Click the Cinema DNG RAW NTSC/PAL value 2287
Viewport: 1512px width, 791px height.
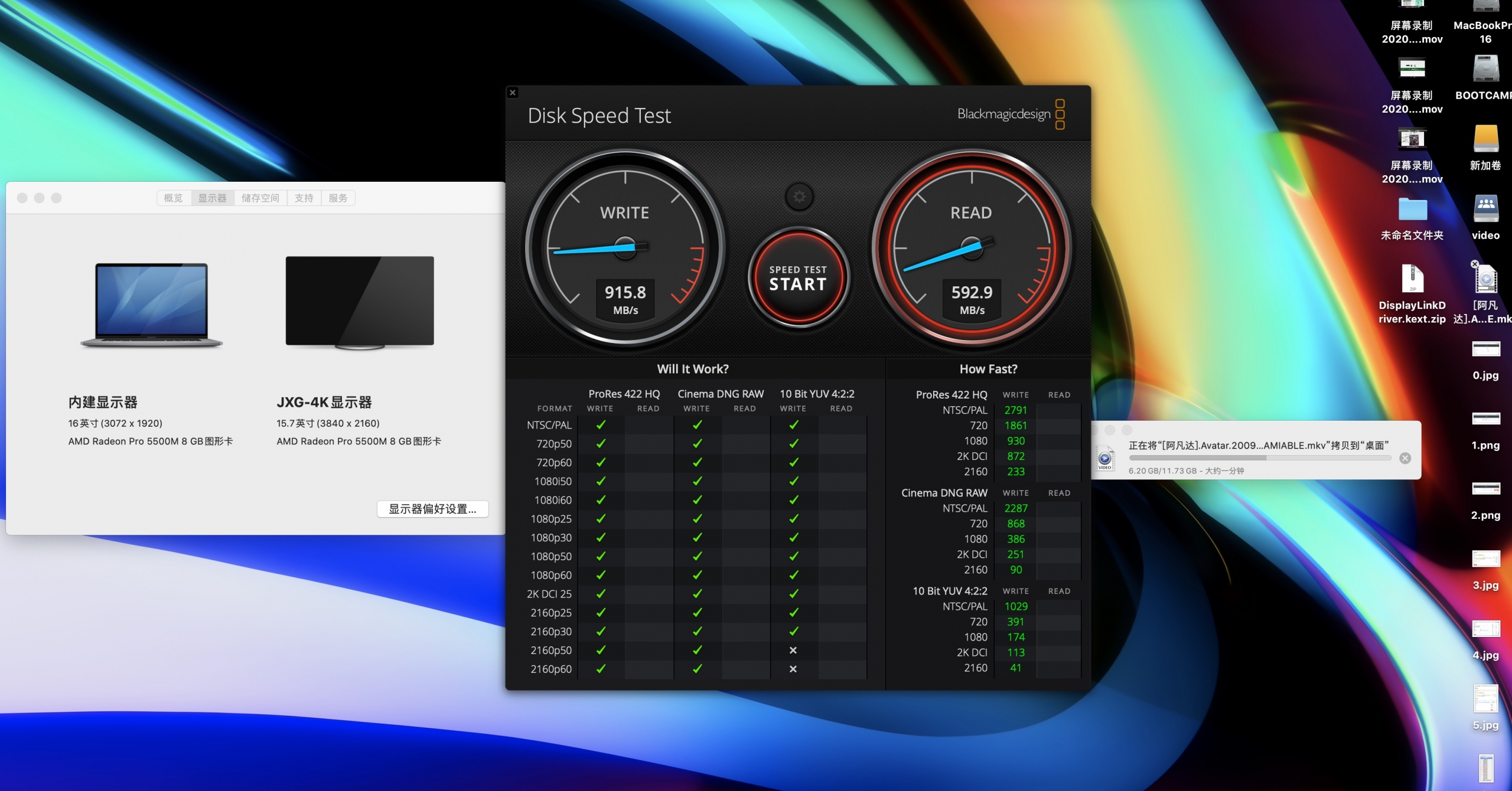1016,508
